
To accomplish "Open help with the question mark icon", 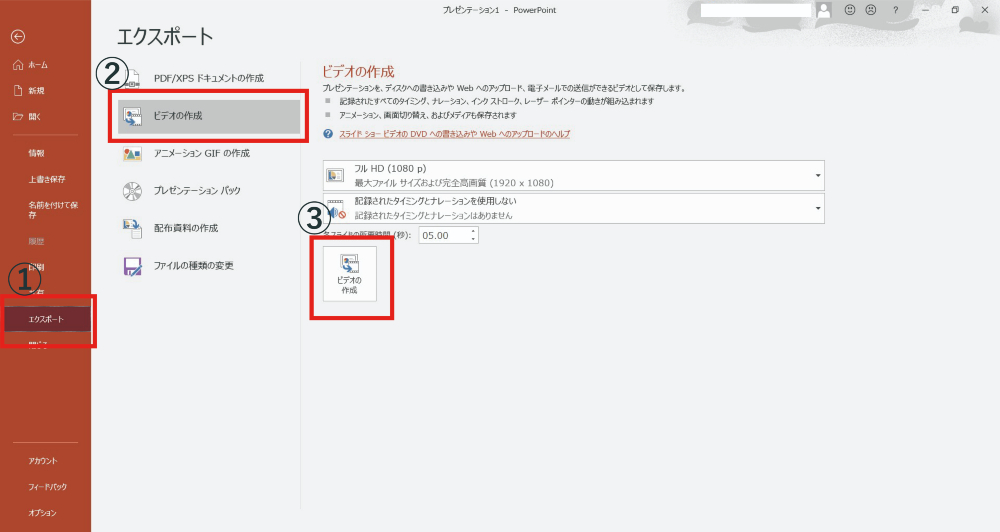I will [x=896, y=10].
